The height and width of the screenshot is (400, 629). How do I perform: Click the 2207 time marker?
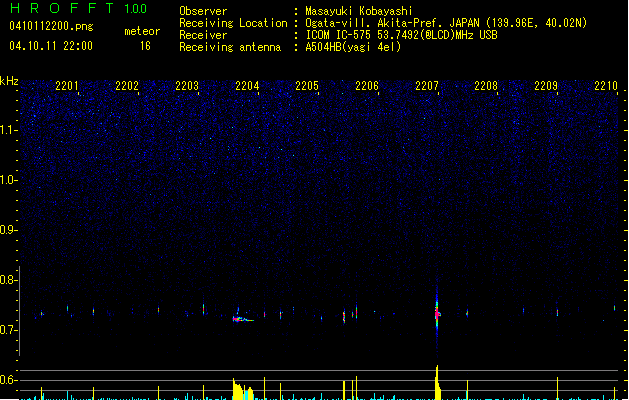pyautogui.click(x=427, y=86)
